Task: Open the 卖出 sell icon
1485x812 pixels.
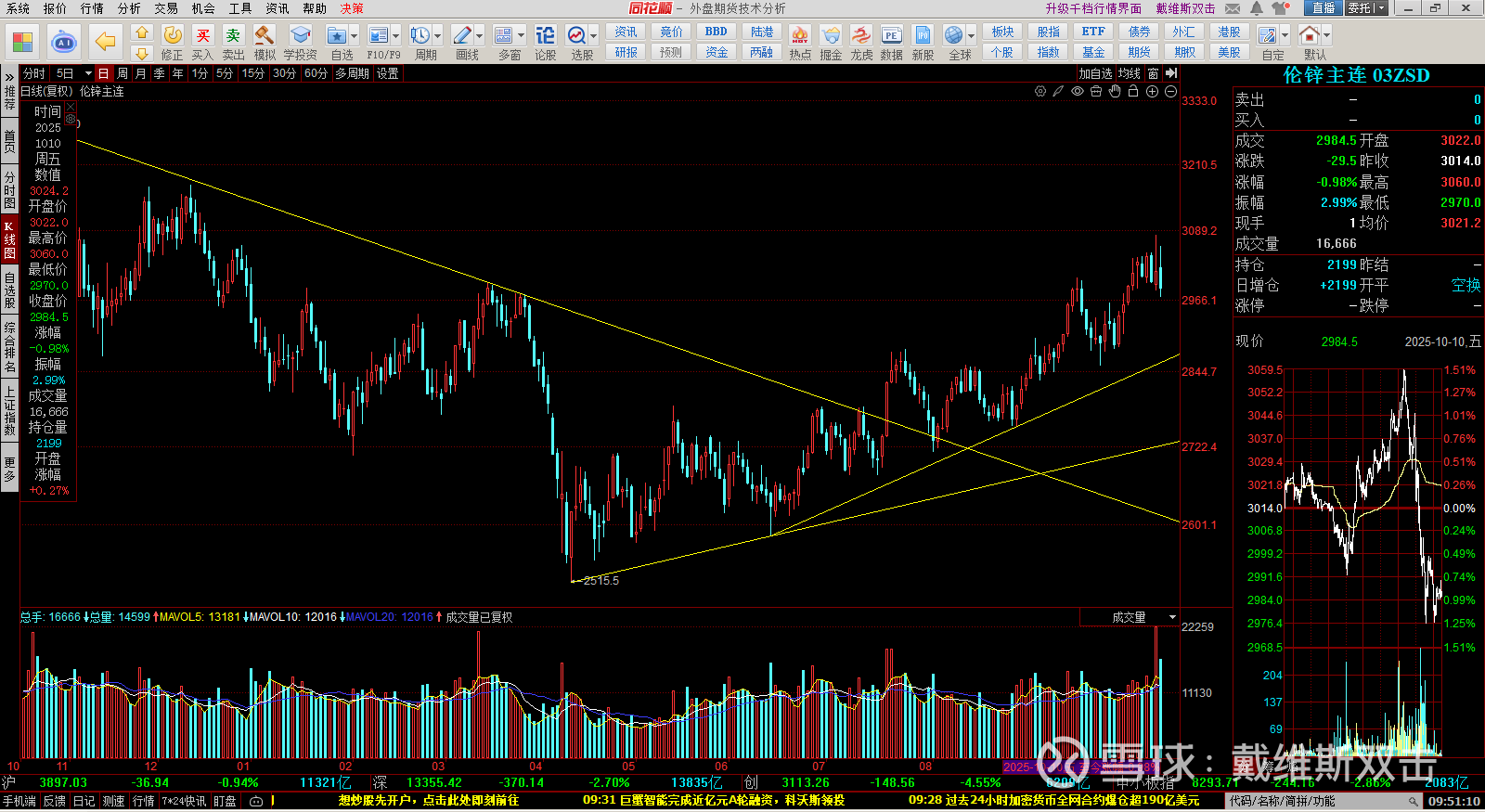Action: 233,43
